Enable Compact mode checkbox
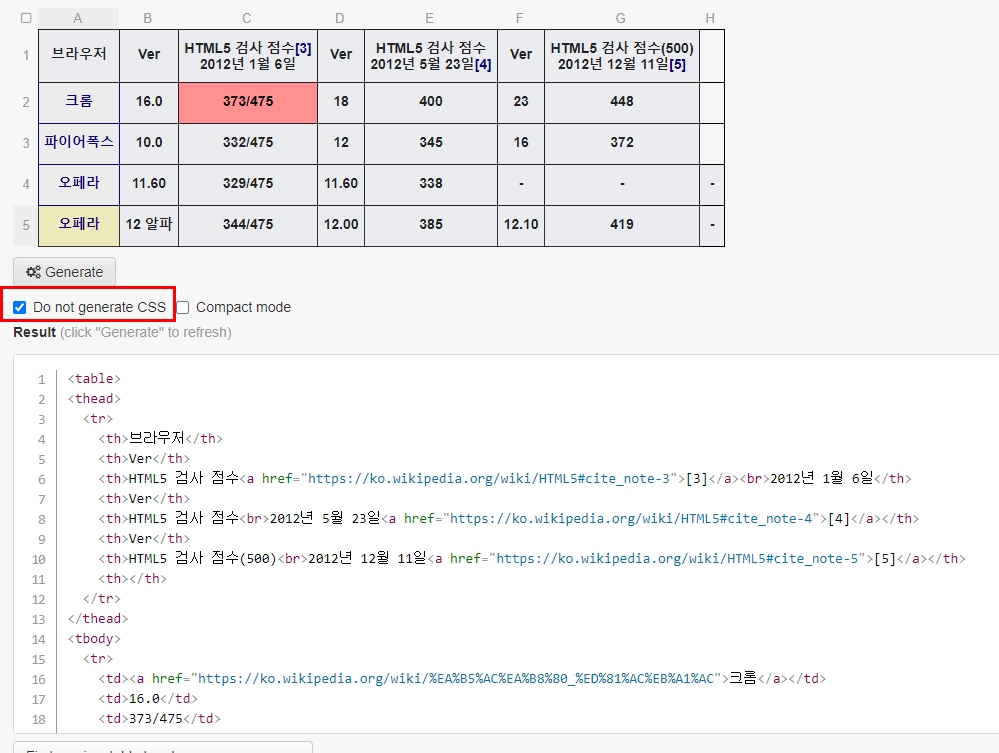The height and width of the screenshot is (753, 999). tap(183, 308)
